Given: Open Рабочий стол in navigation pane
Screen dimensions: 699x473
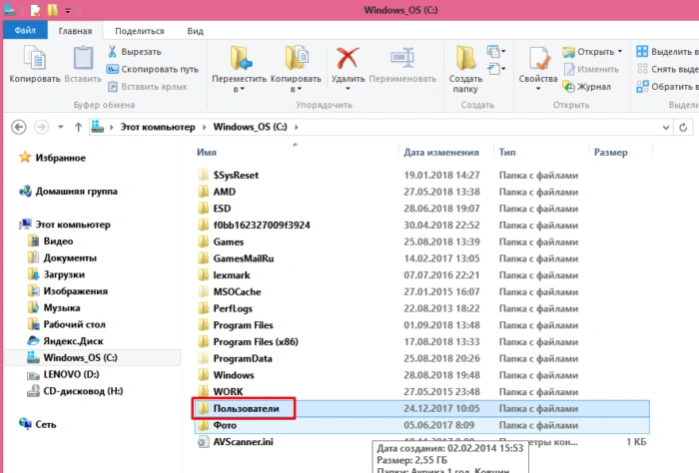Looking at the screenshot, I should [66, 325].
